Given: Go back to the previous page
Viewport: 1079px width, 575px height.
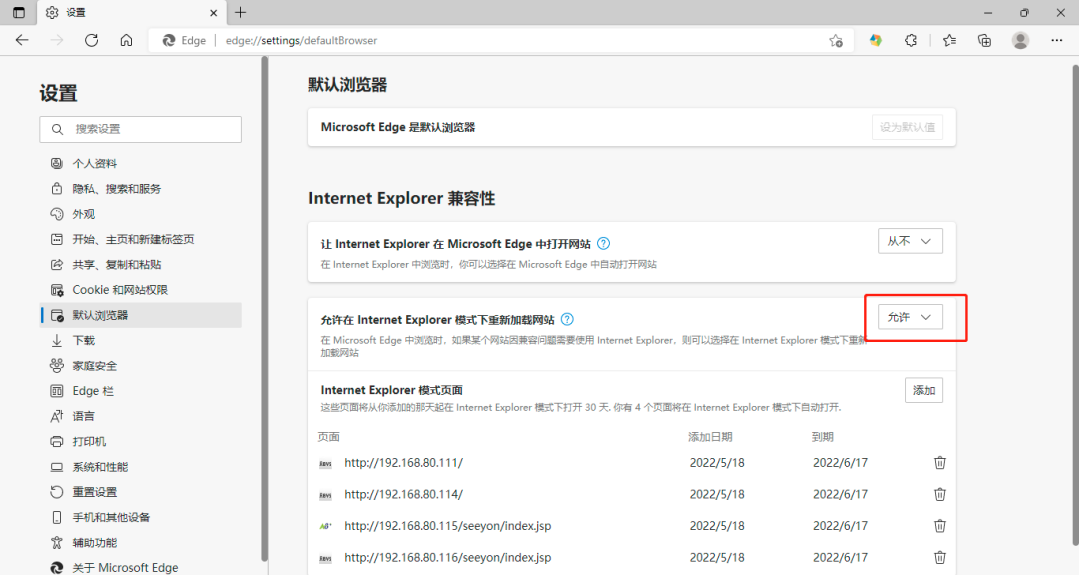Looking at the screenshot, I should (x=22, y=41).
